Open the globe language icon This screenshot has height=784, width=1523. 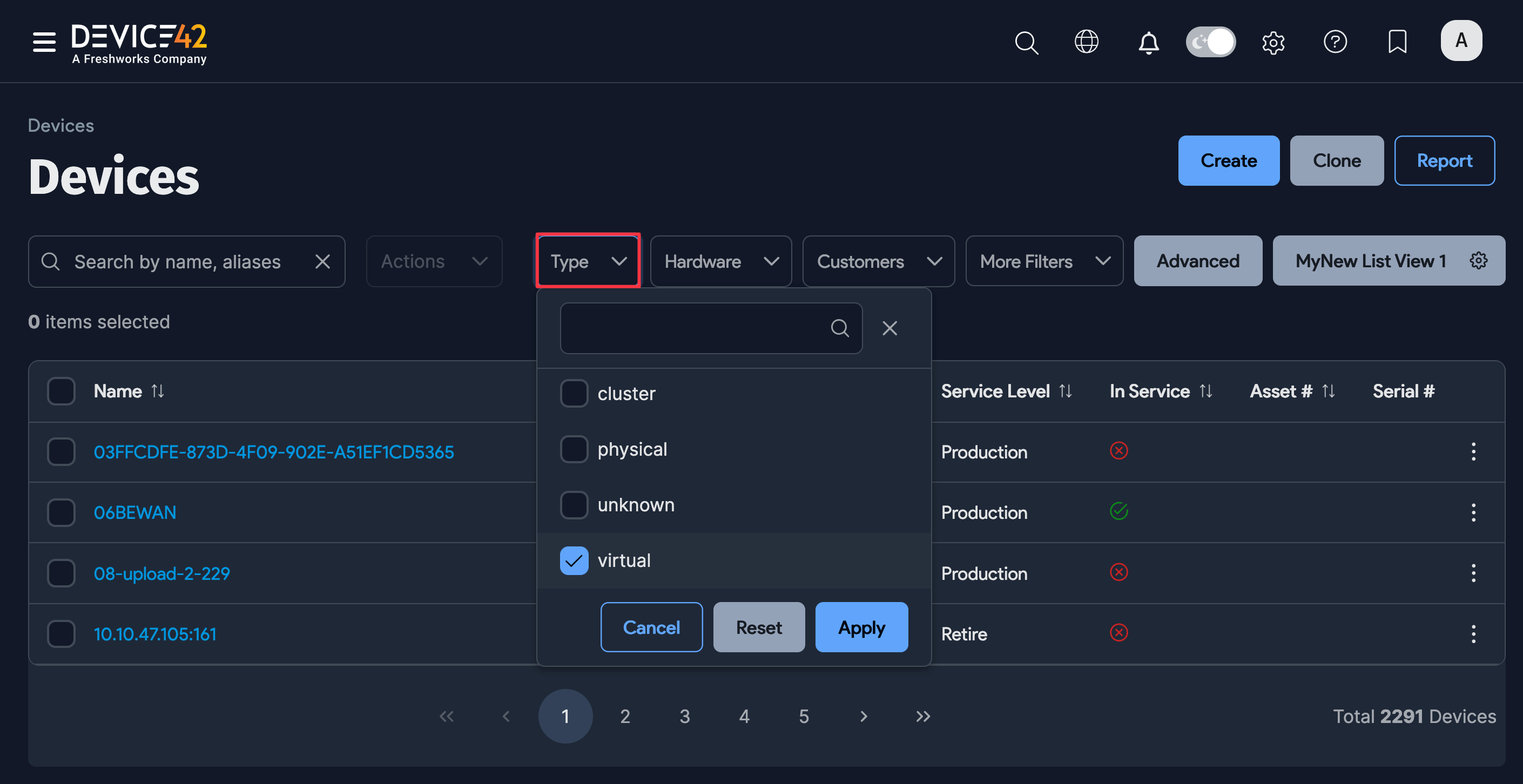(1086, 42)
